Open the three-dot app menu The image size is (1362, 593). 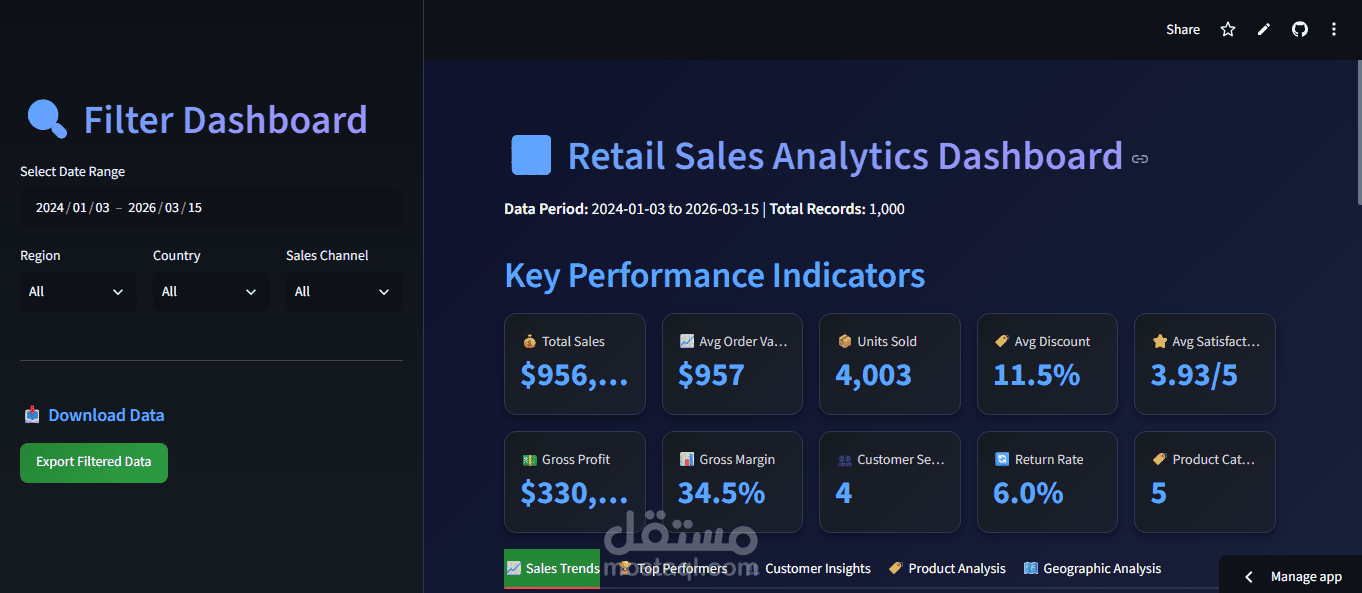(x=1334, y=30)
